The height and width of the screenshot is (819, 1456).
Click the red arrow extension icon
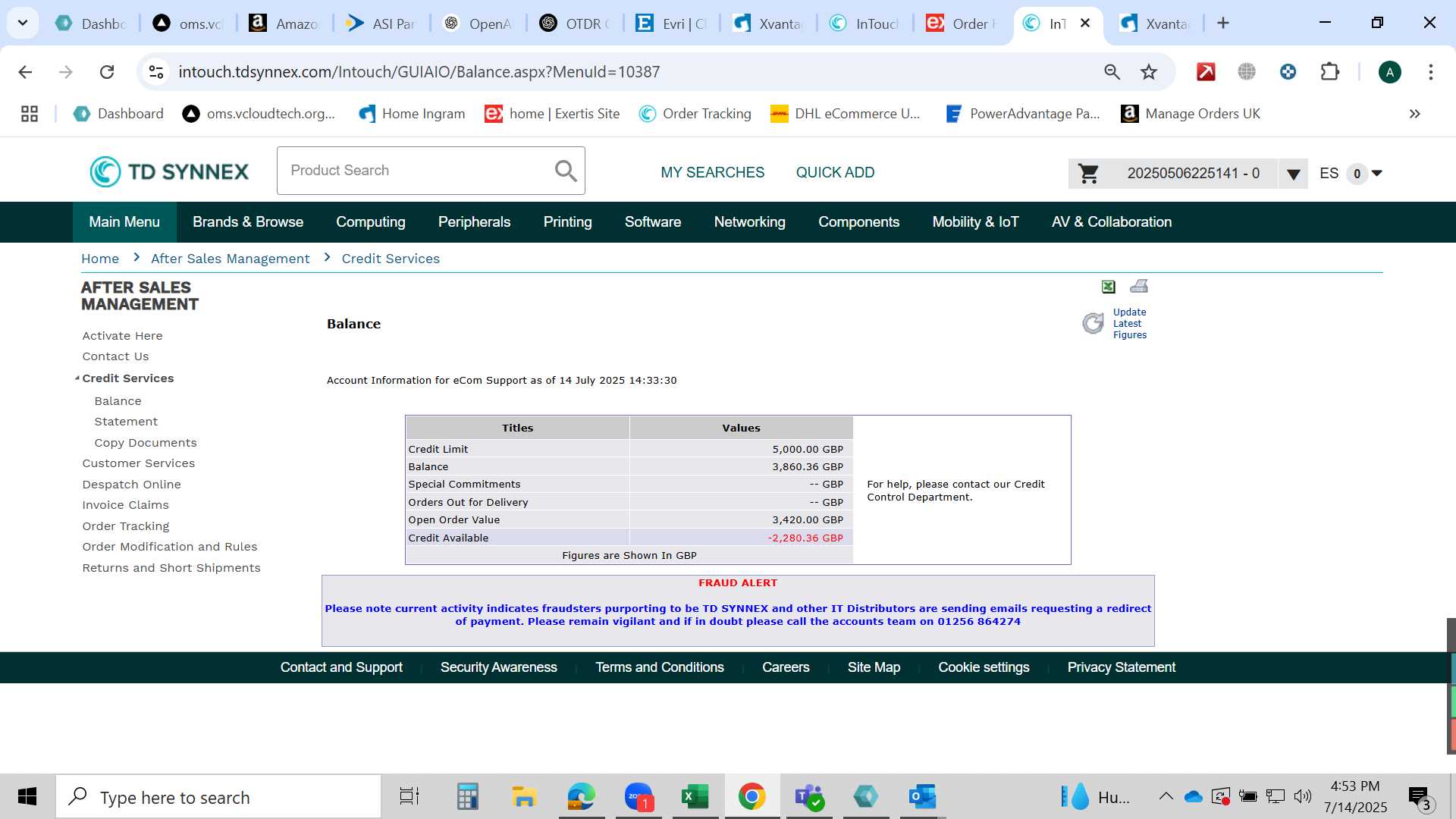[x=1206, y=72]
